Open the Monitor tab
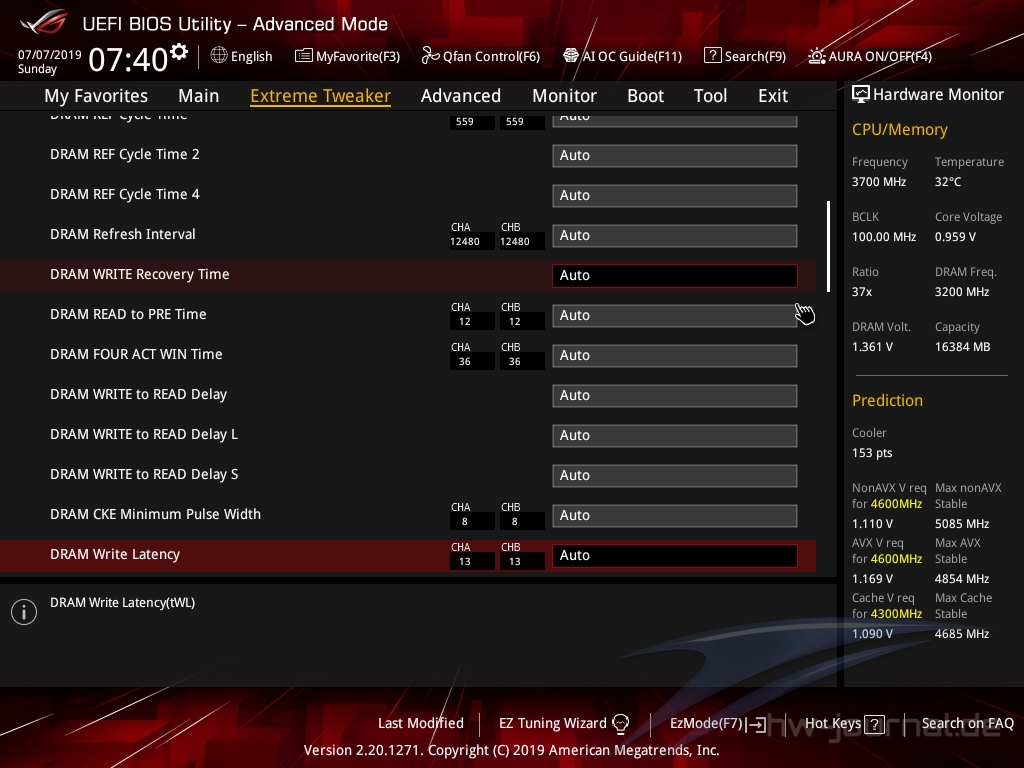This screenshot has width=1024, height=768. tap(564, 96)
